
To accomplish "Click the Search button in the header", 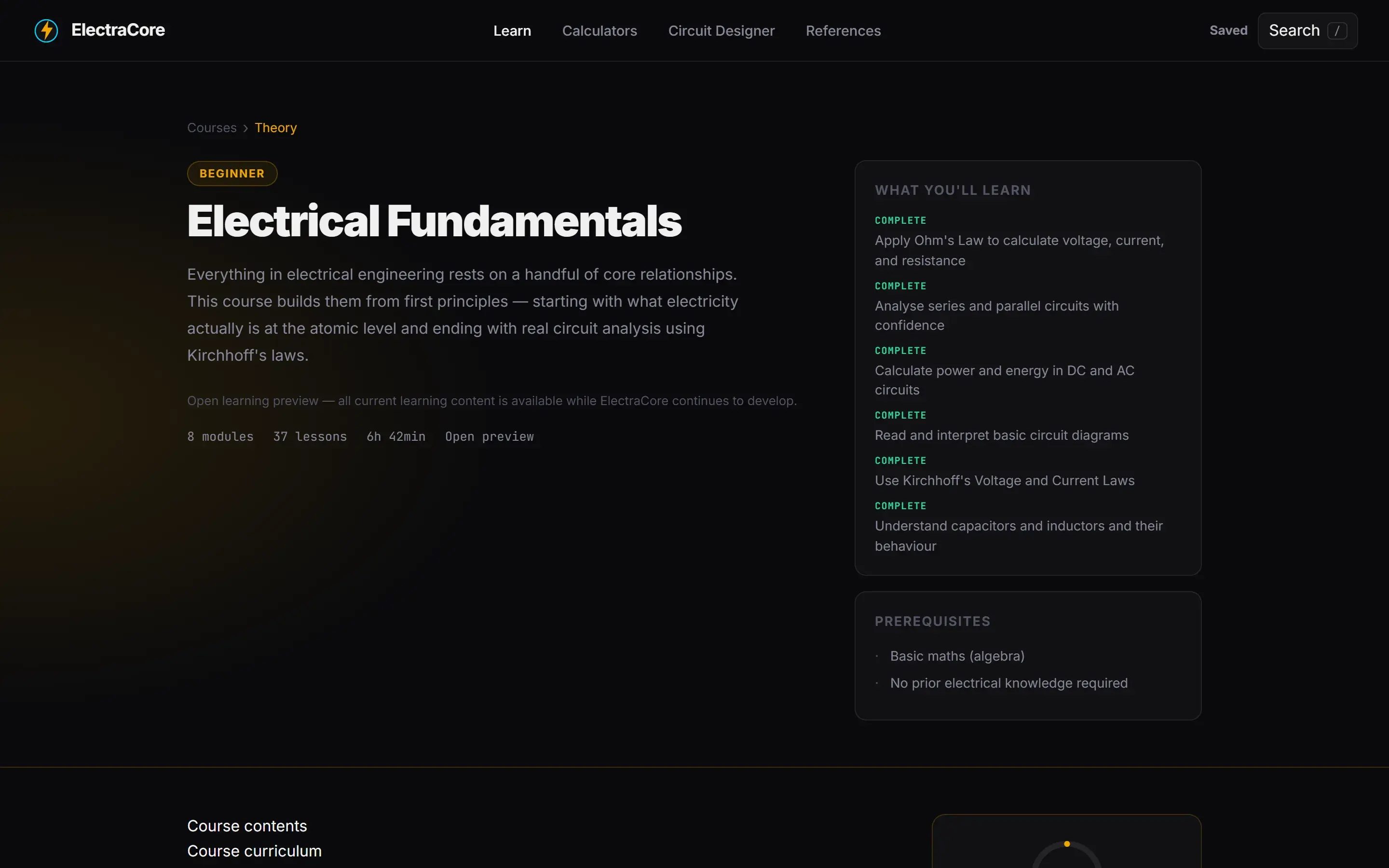I will point(1307,30).
